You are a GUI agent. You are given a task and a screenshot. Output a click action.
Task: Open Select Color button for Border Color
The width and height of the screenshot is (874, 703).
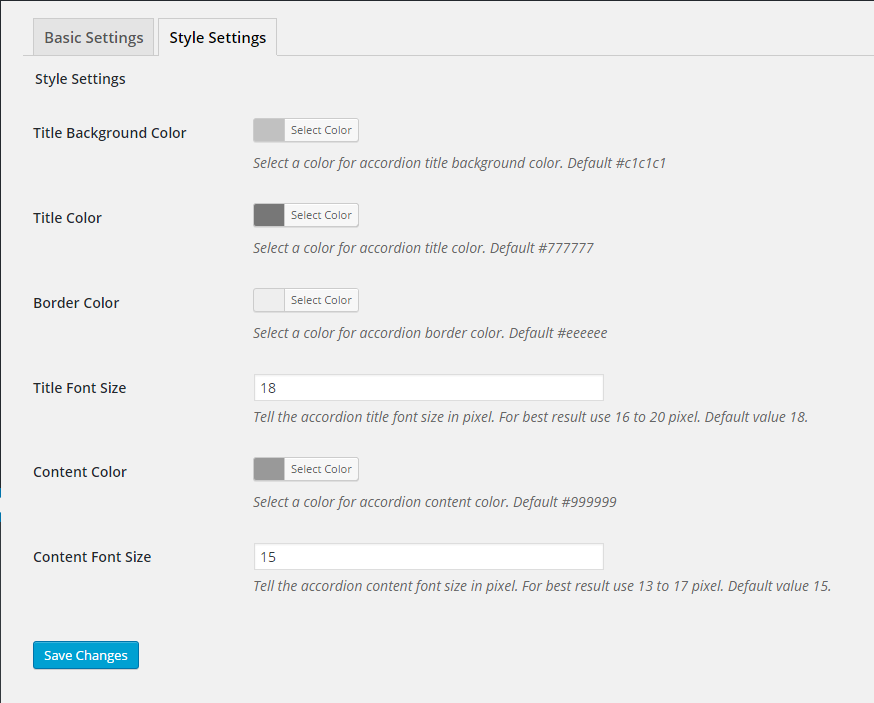pos(321,300)
